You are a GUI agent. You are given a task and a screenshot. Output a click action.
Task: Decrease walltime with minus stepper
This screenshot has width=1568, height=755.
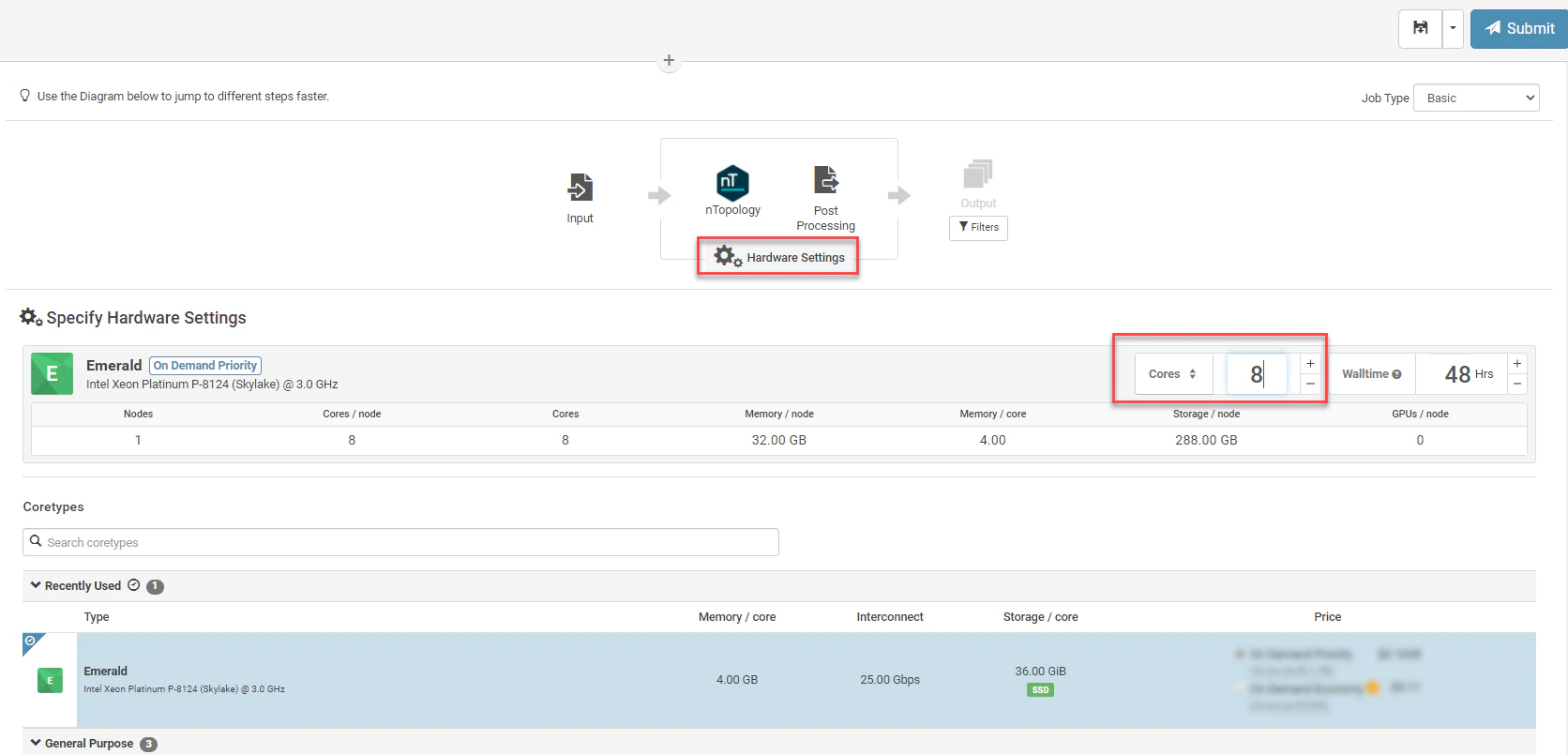click(1517, 385)
